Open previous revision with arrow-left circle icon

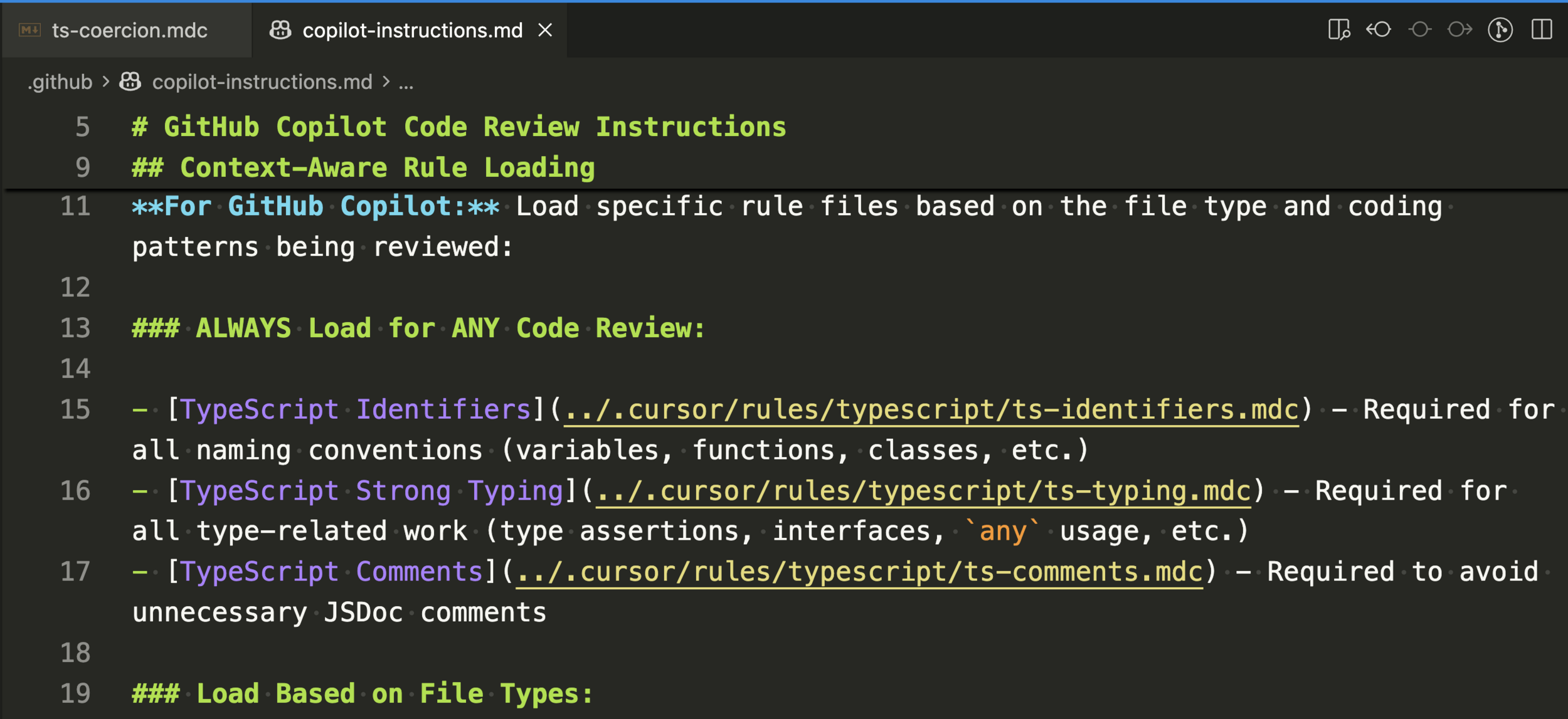pyautogui.click(x=1379, y=29)
